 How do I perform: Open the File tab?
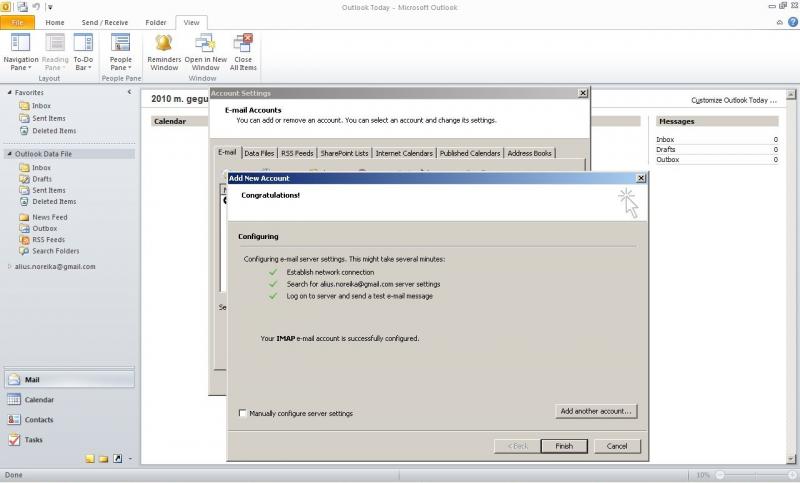pyautogui.click(x=17, y=22)
